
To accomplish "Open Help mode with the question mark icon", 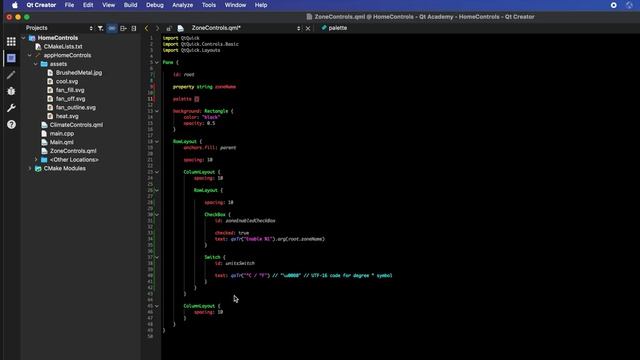I will point(11,124).
